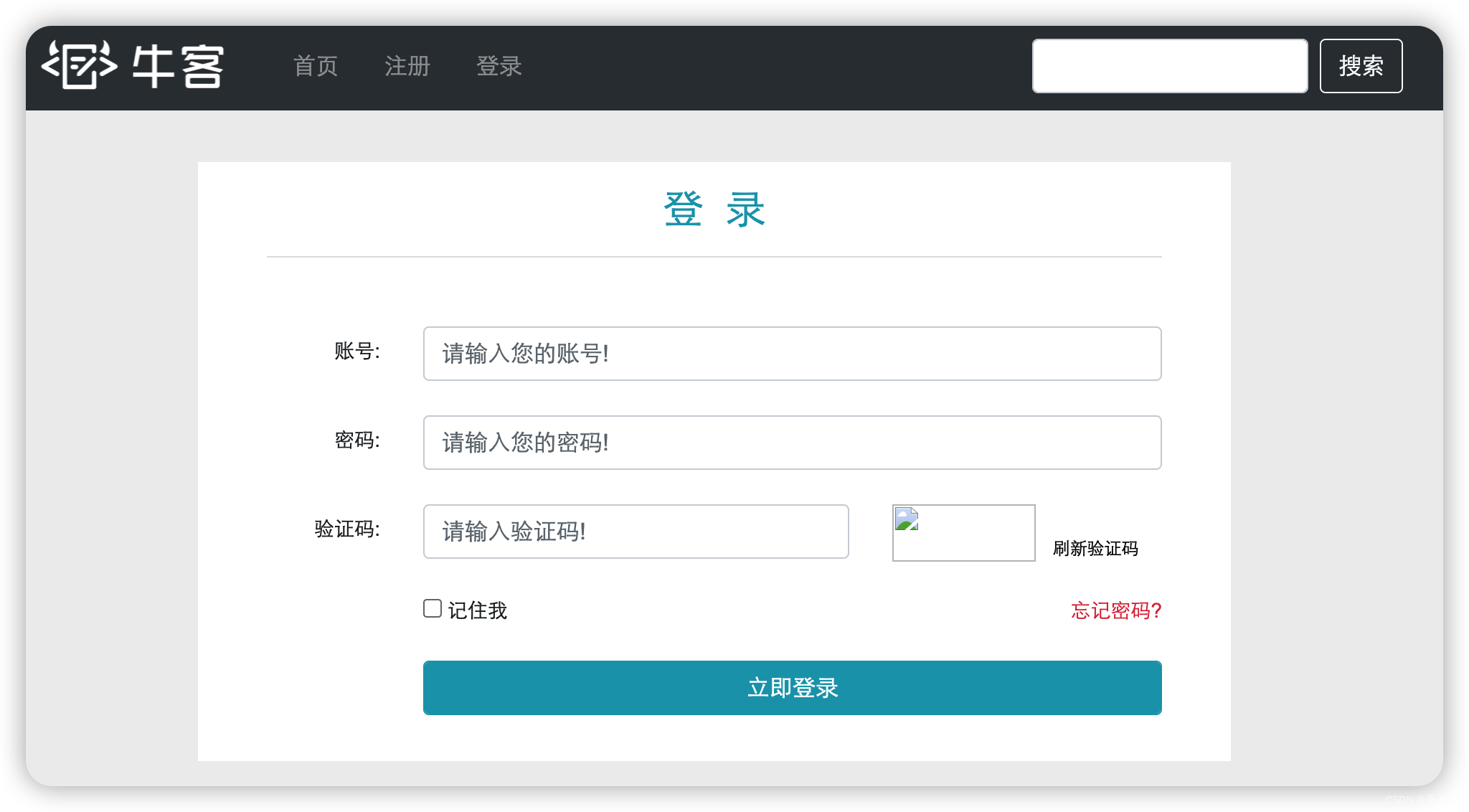Open the 首页 nav link

316,66
